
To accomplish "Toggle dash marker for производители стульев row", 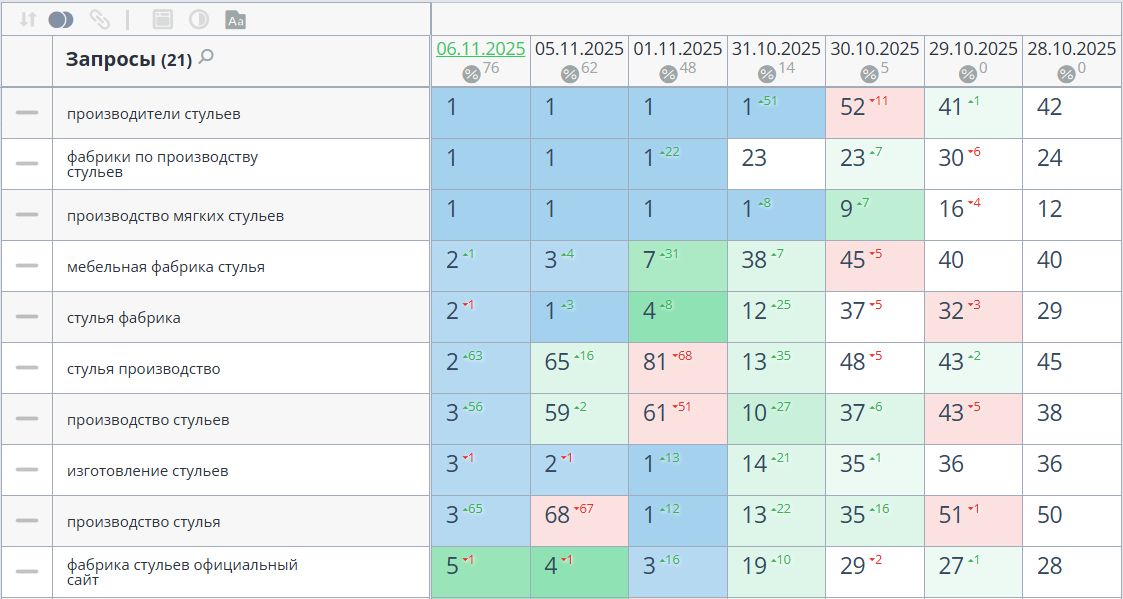I will [27, 112].
